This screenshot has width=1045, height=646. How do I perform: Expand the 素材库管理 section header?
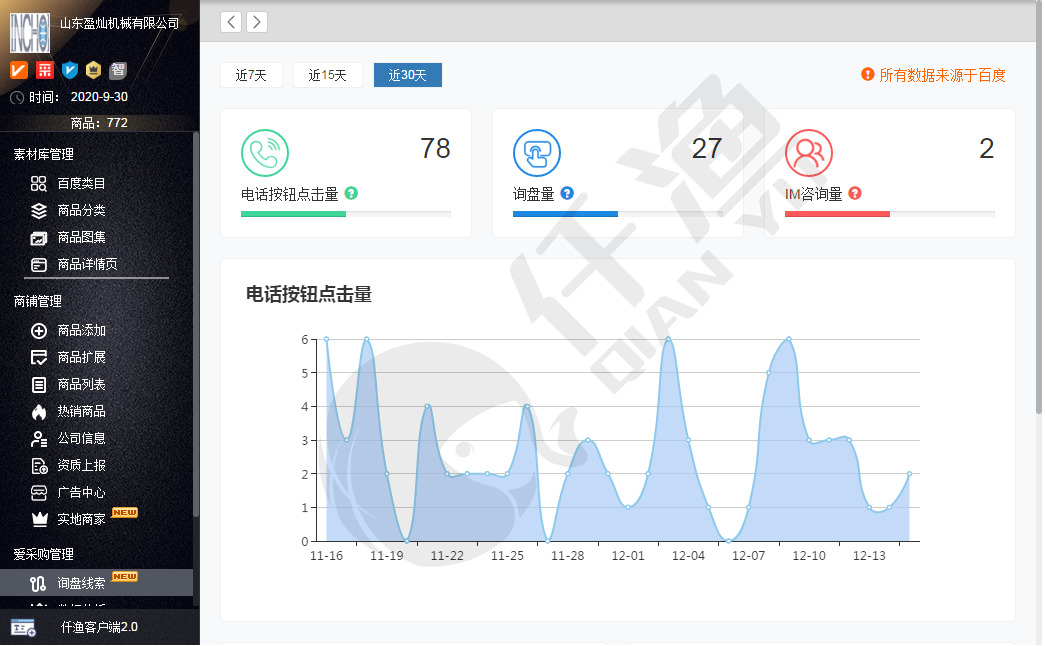tap(43, 155)
